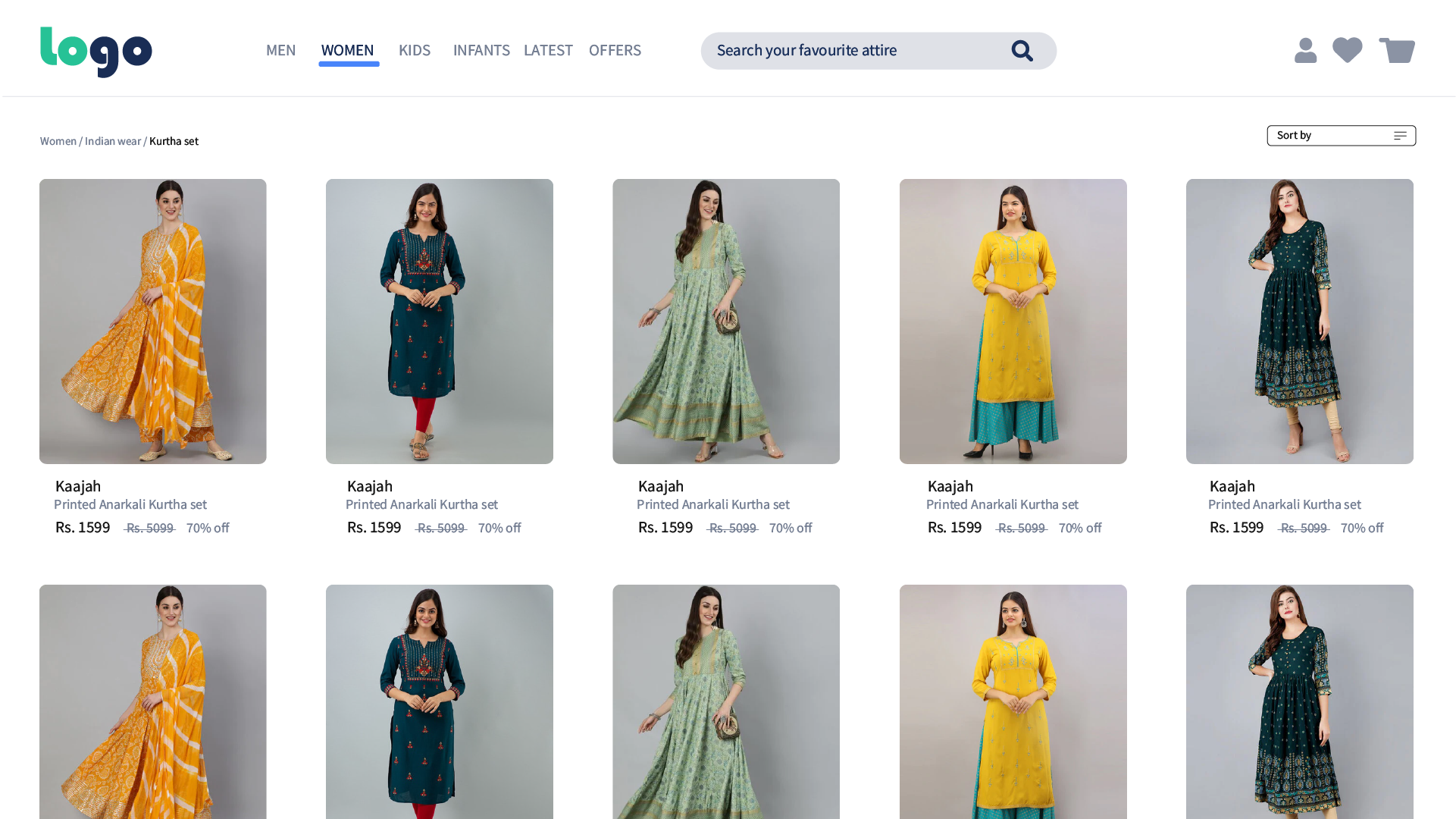Open the dark green printed dress top-row image
Image resolution: width=1456 pixels, height=819 pixels.
coord(1300,322)
